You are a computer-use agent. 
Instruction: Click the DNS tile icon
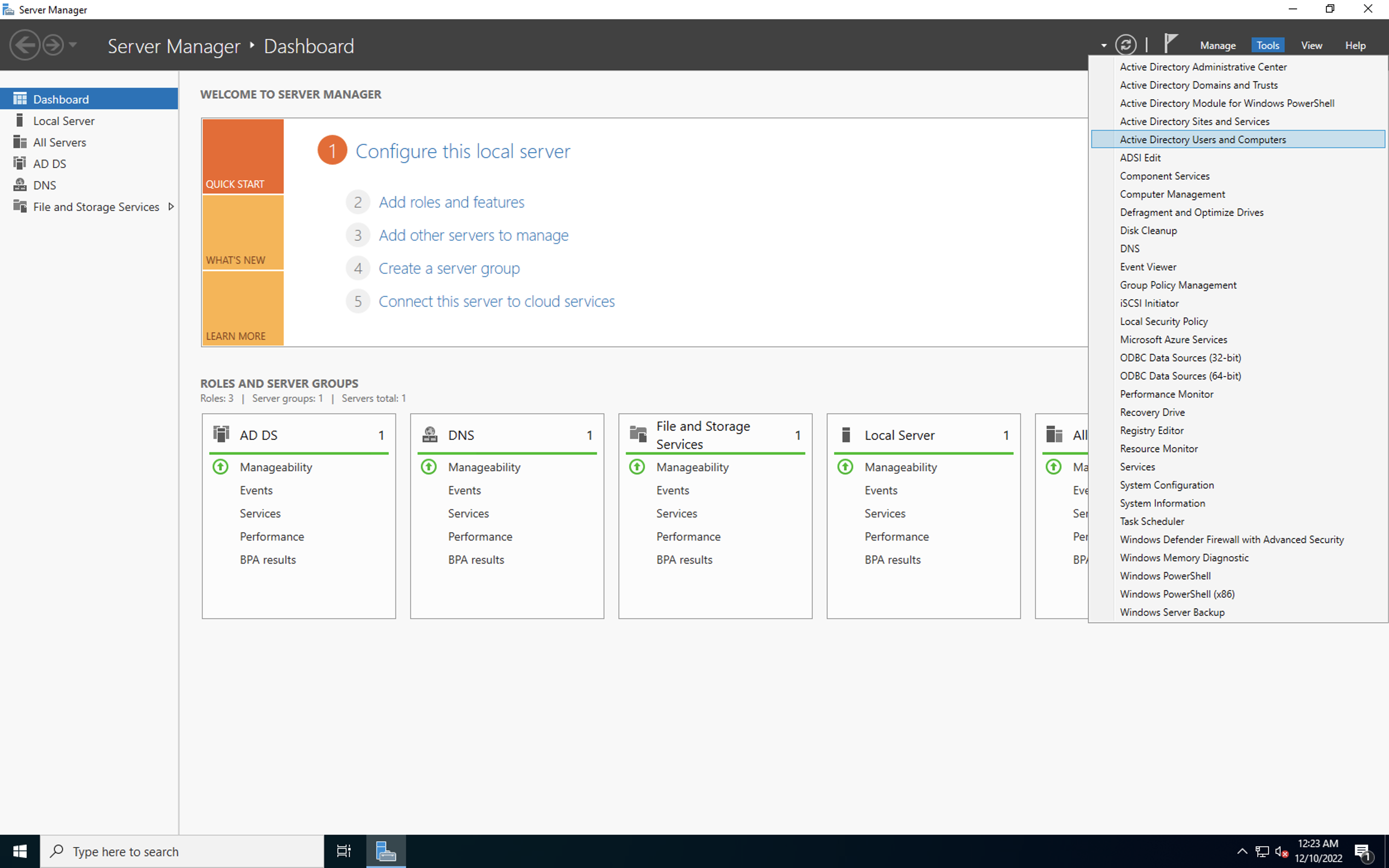[430, 434]
